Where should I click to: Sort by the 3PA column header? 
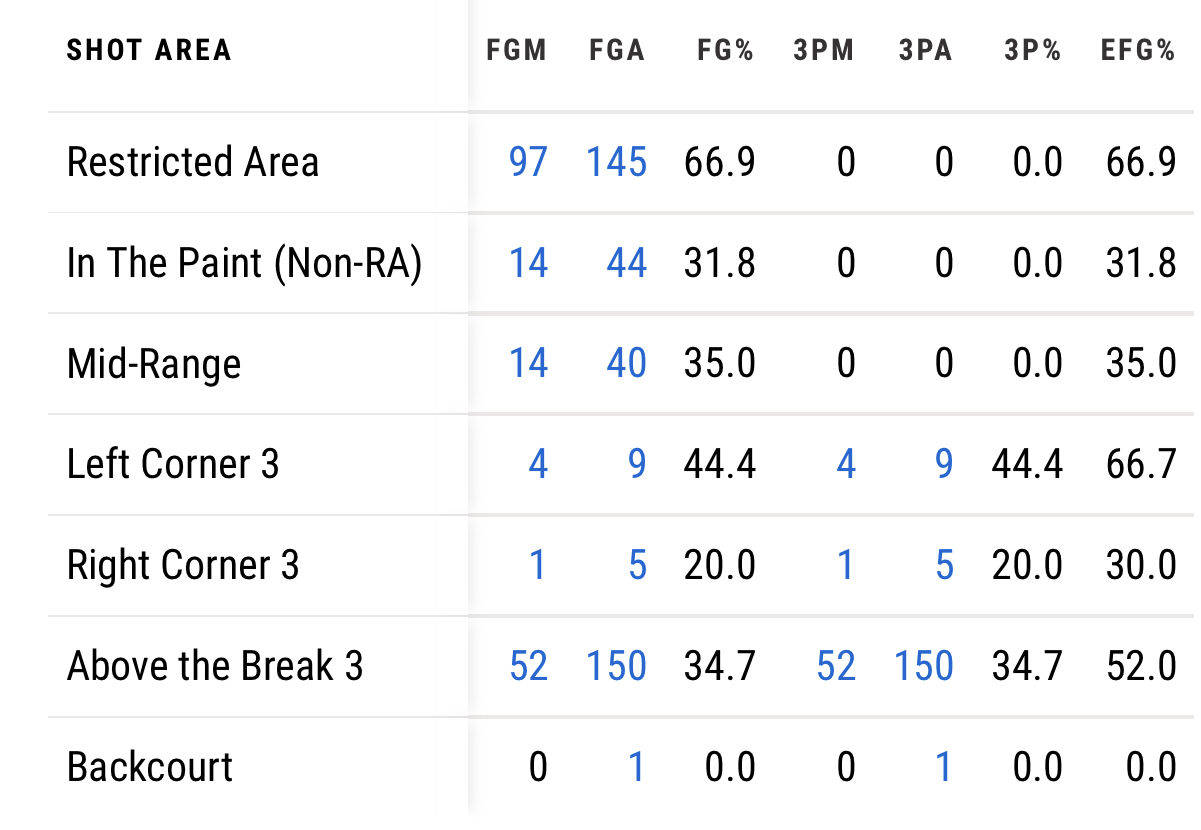925,51
